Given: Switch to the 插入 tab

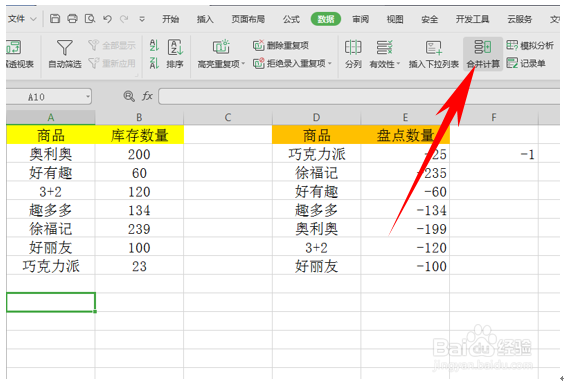Looking at the screenshot, I should [205, 19].
